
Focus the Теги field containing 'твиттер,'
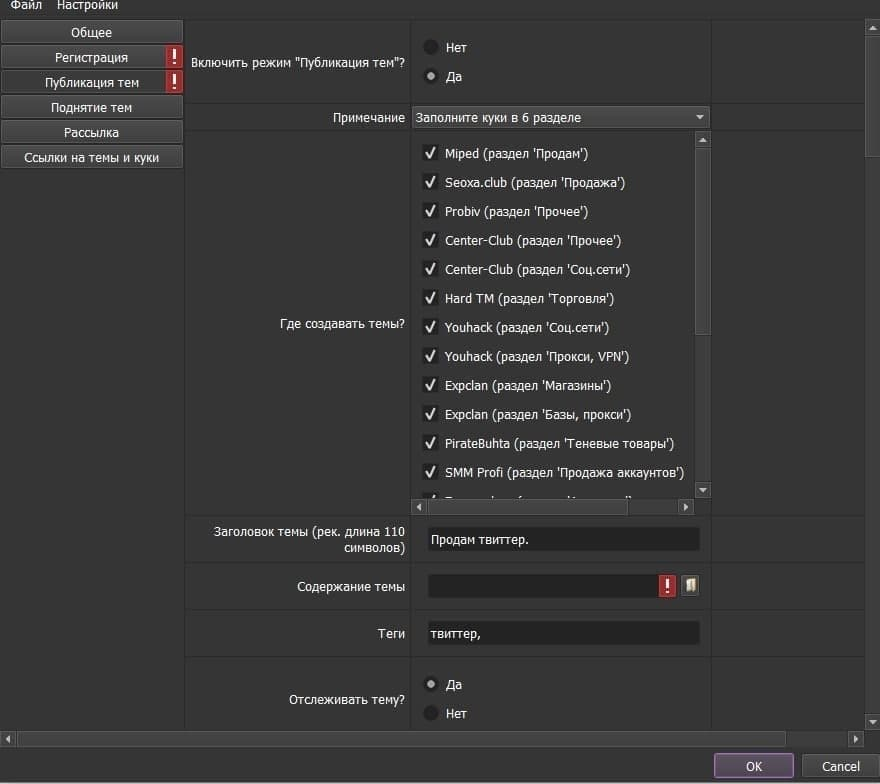click(563, 633)
